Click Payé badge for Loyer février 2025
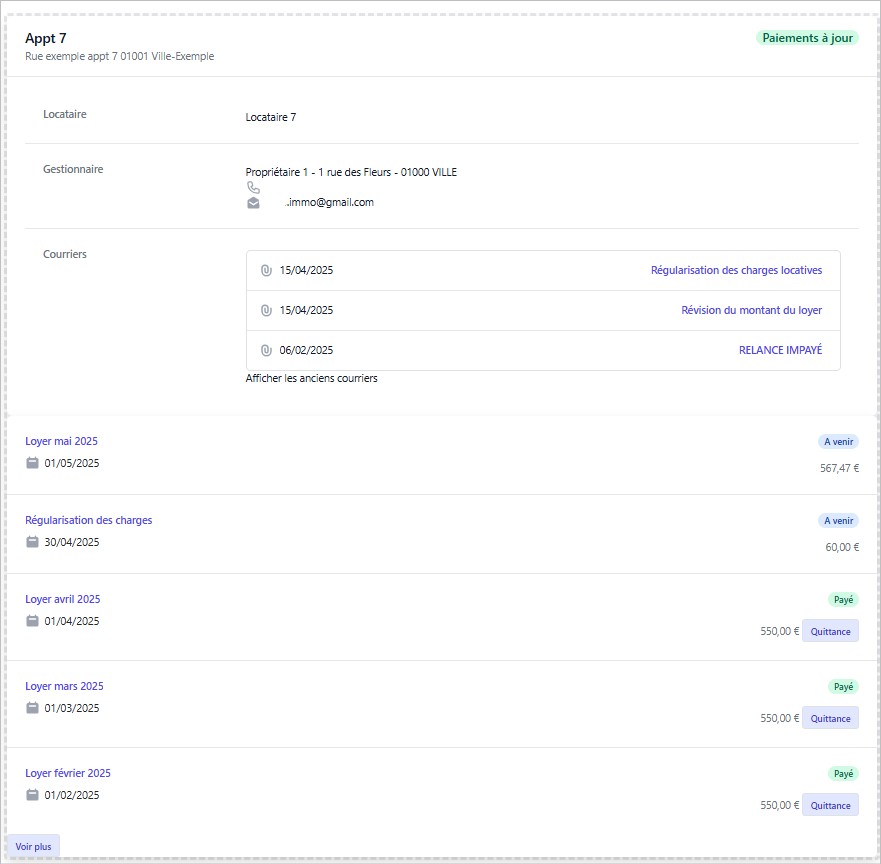 843,774
